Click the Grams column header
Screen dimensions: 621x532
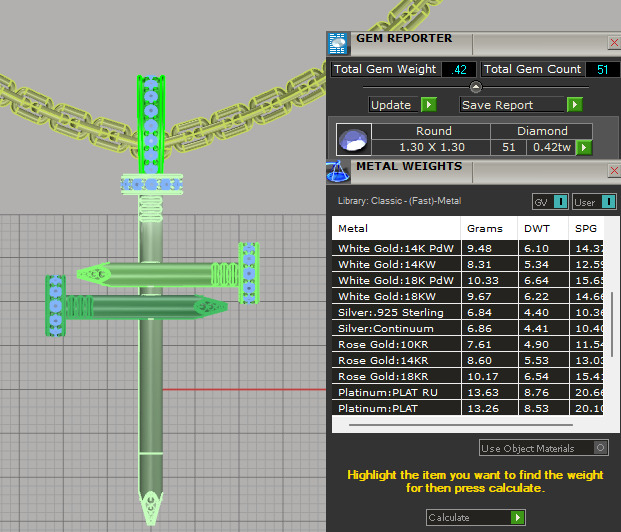coord(490,229)
